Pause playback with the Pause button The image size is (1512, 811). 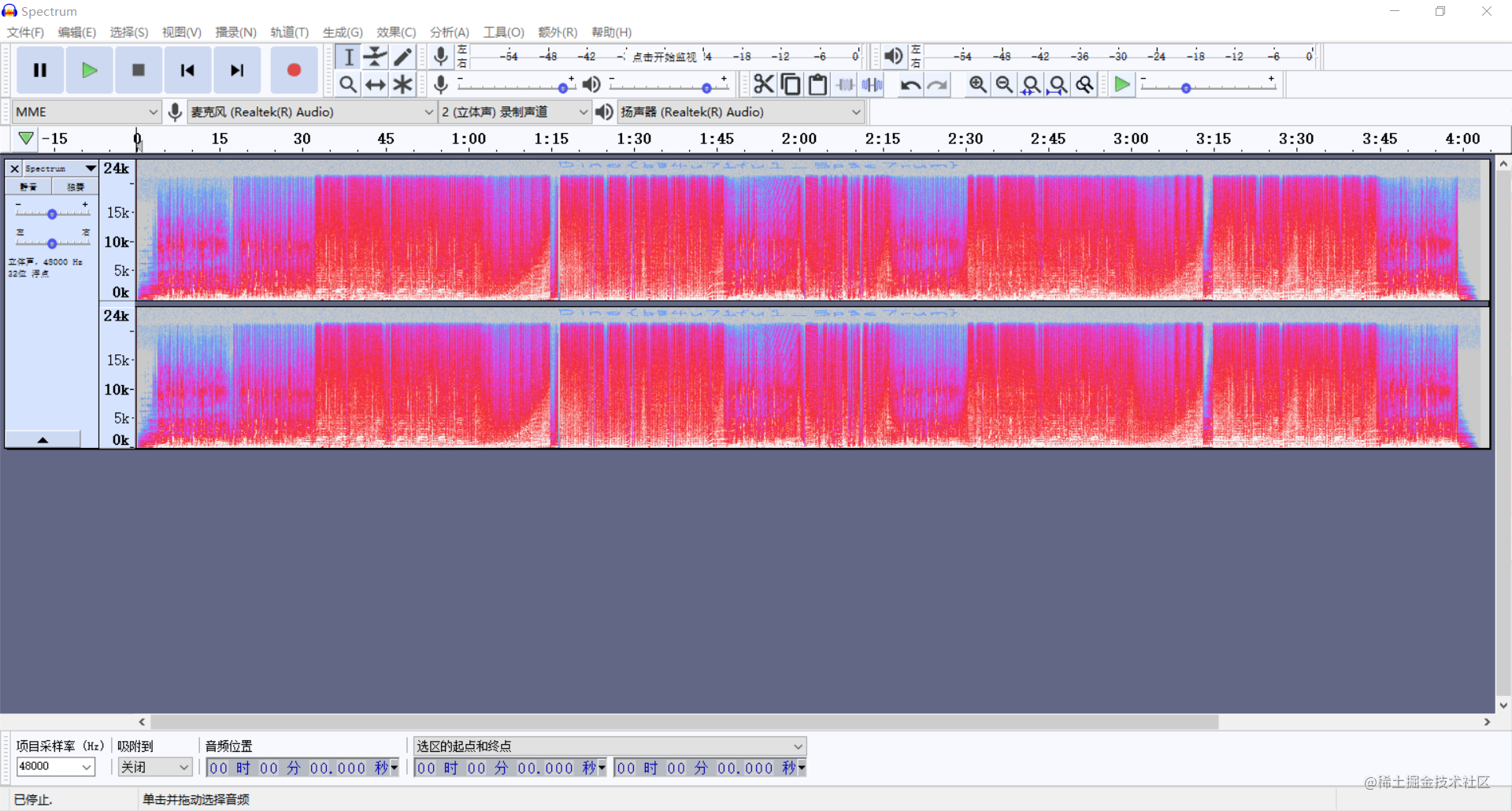coord(40,70)
